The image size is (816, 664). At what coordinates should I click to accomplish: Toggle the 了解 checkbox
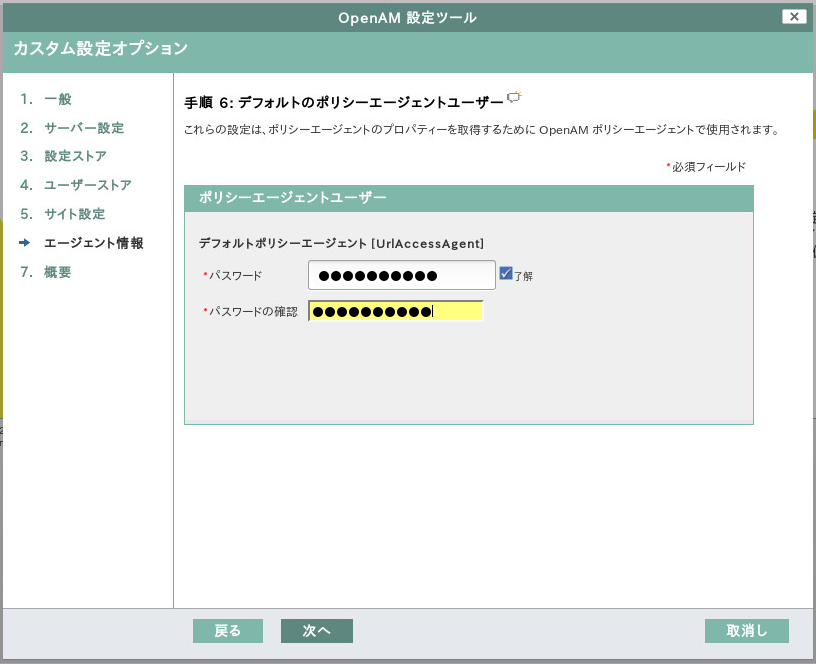[x=506, y=272]
